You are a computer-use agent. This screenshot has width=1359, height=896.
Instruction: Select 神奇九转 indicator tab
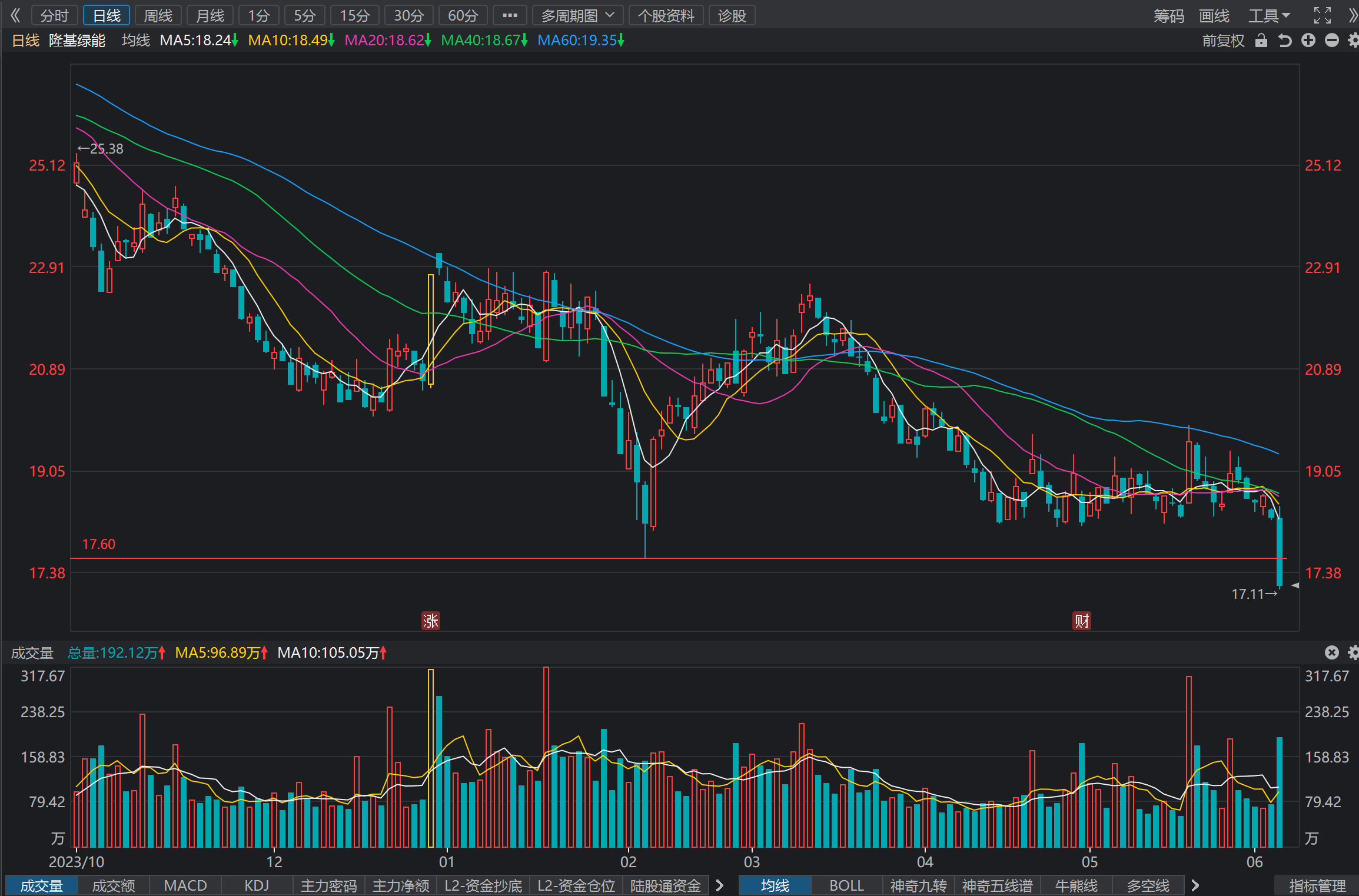tap(918, 885)
